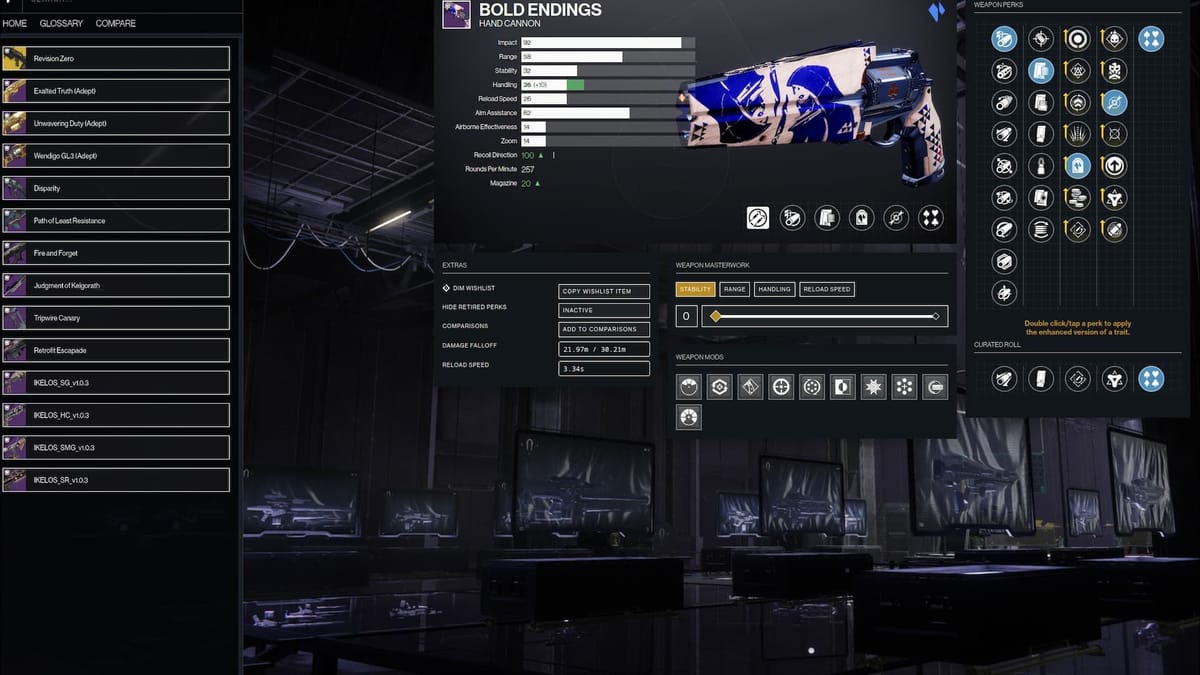Screen dimensions: 1200x675
Task: Click the Bold Endings weapon thumbnail icon
Action: pyautogui.click(x=456, y=15)
